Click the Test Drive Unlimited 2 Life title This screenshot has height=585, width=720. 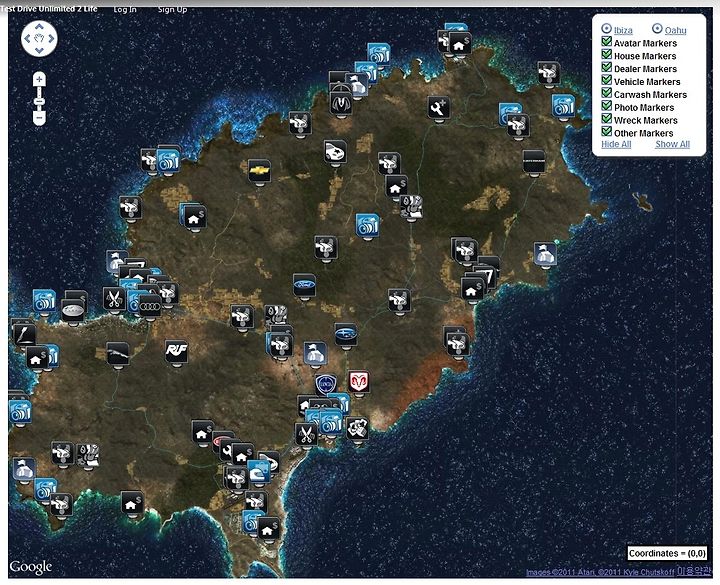click(x=49, y=9)
